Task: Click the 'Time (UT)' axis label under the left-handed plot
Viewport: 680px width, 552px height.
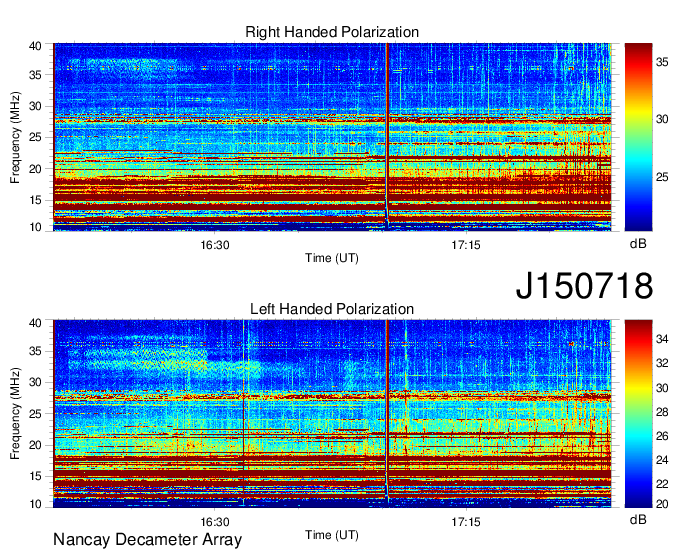Action: coord(332,535)
